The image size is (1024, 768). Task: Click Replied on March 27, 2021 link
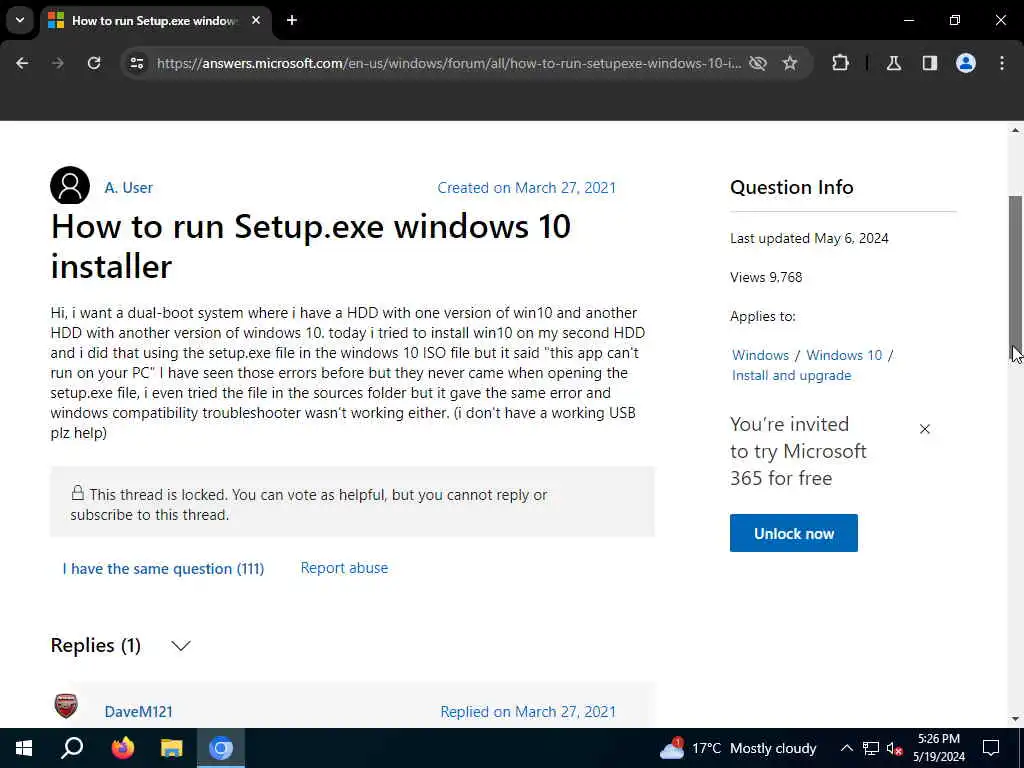528,712
